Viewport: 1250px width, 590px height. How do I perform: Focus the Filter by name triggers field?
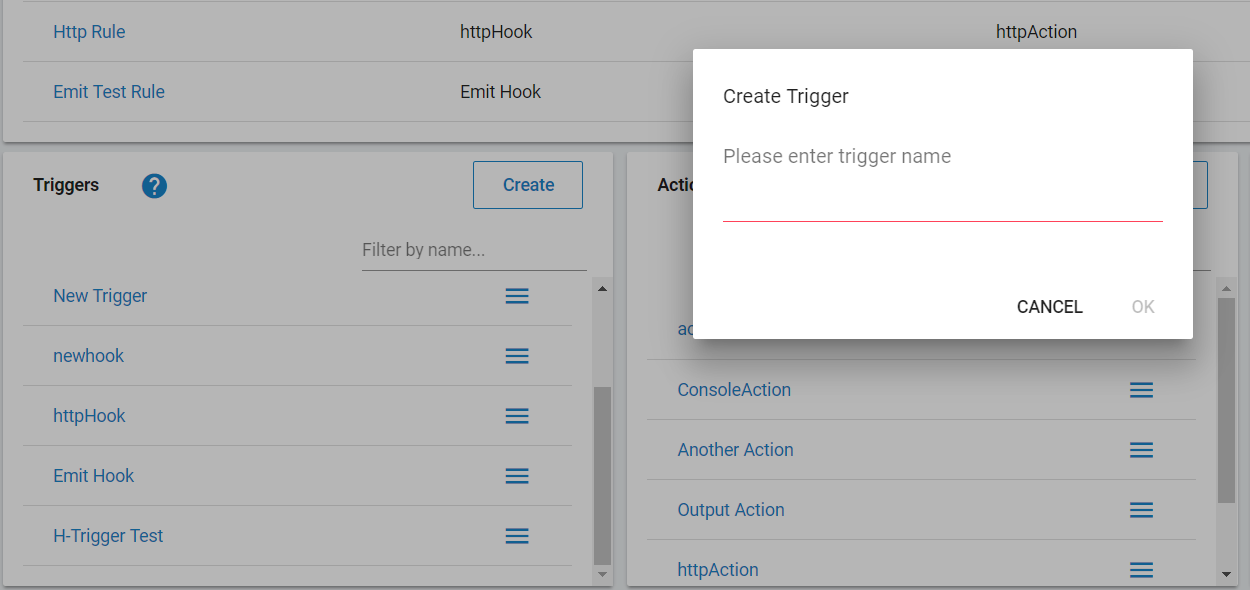474,250
